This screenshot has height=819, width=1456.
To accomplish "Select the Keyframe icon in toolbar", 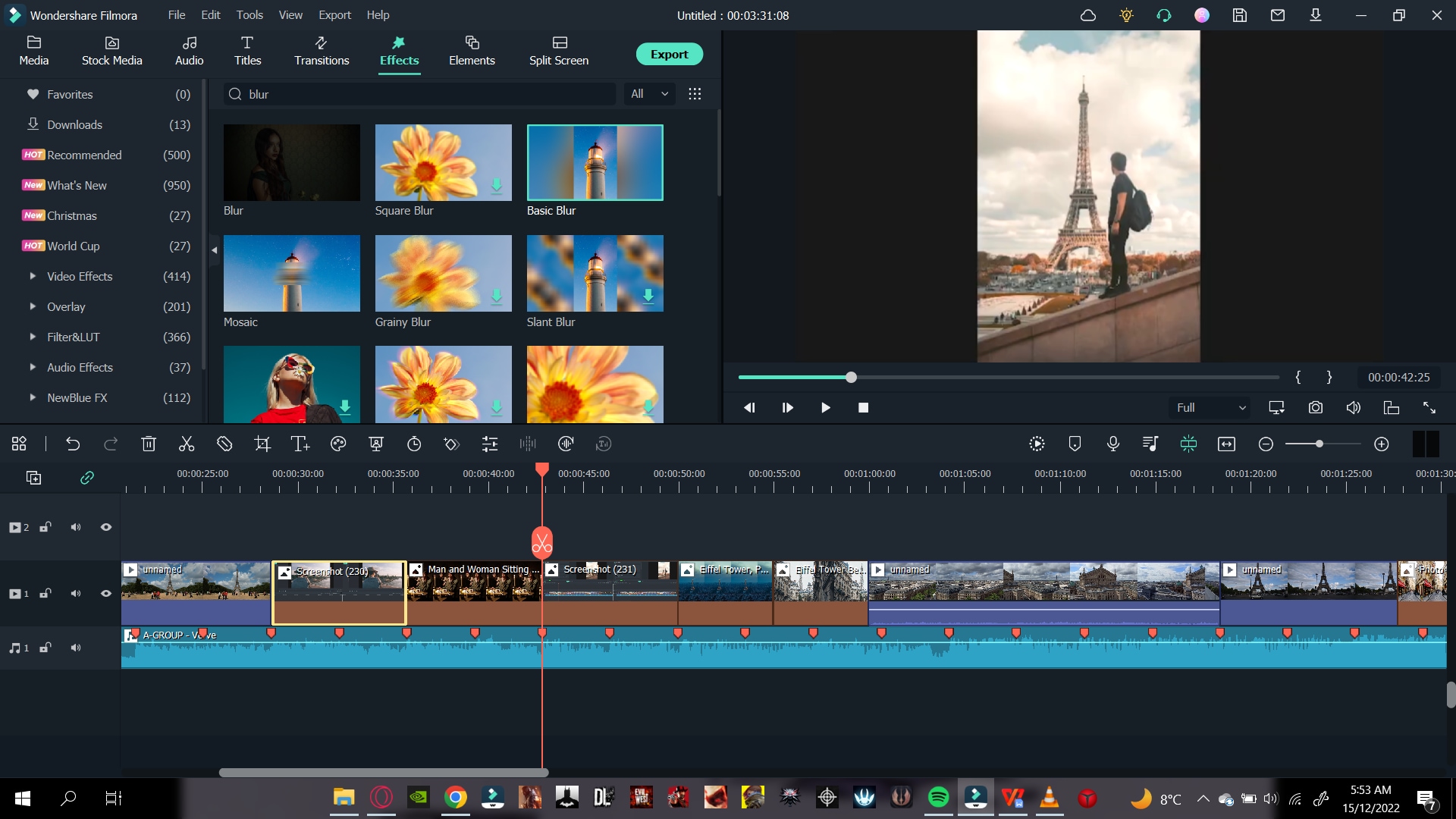I will pos(453,444).
